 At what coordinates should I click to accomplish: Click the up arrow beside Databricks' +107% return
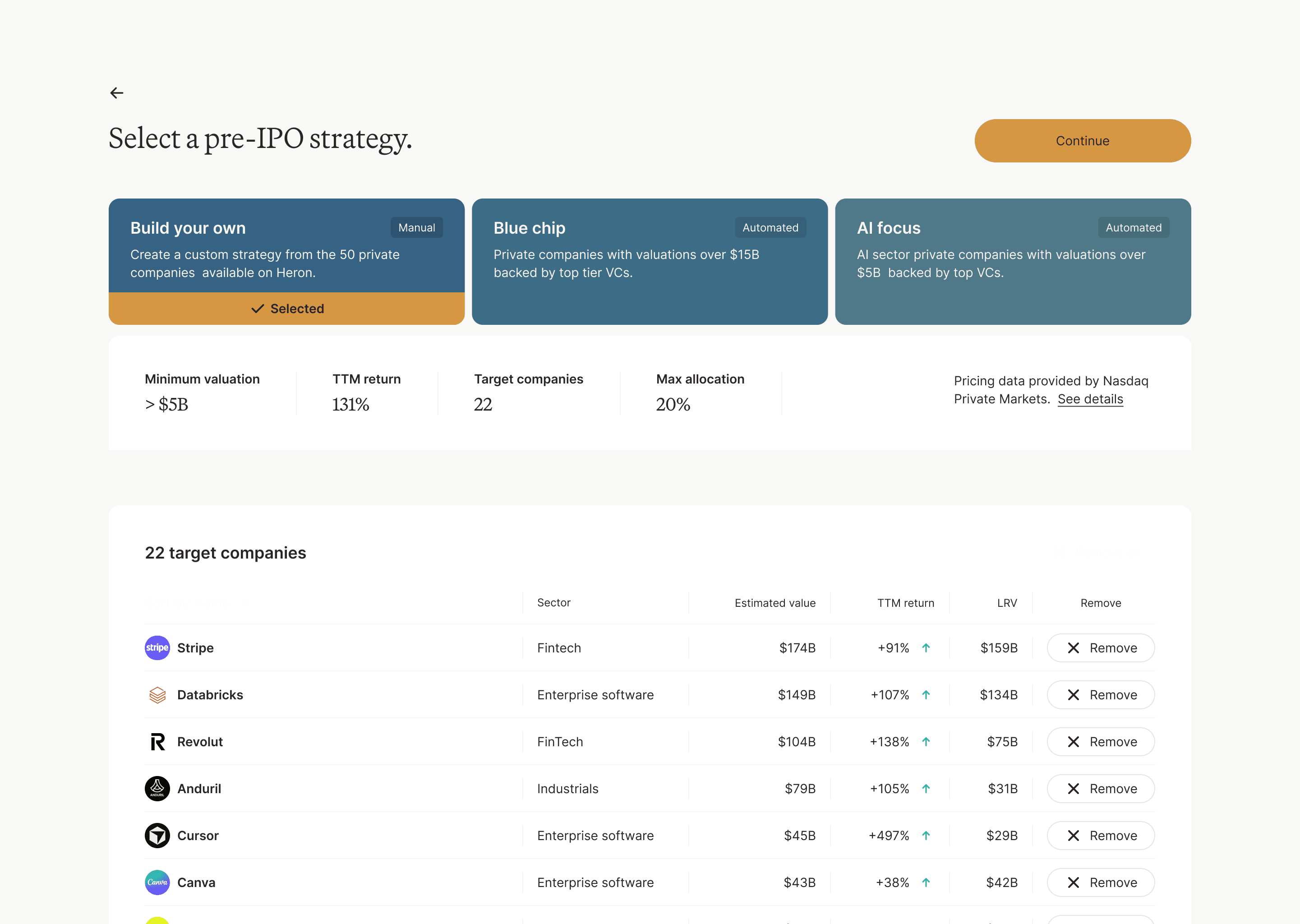tap(926, 695)
